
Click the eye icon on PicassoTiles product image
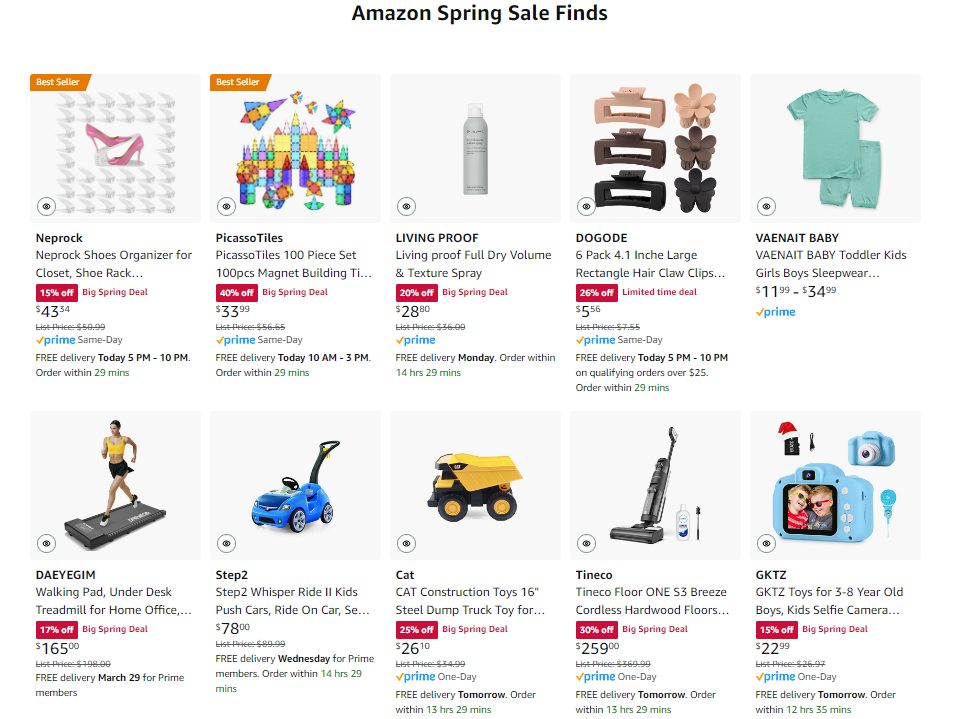point(227,206)
